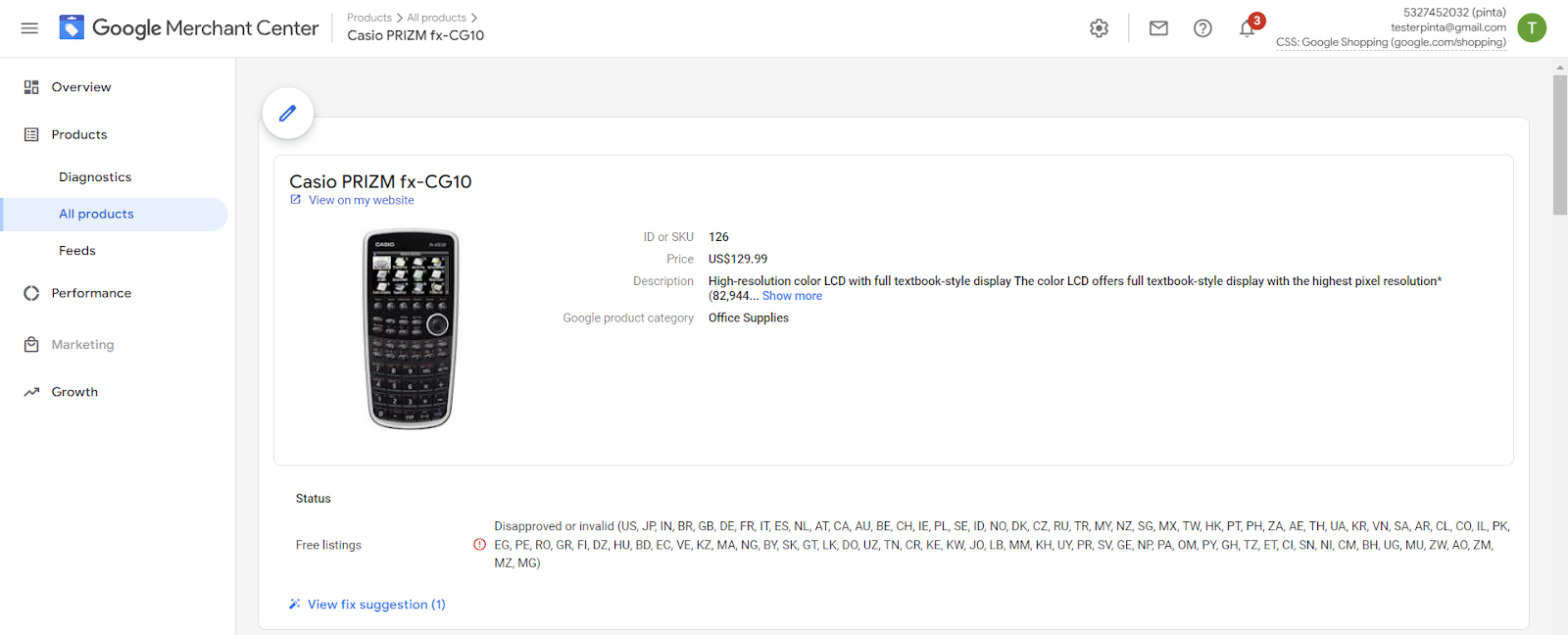Click the Description label

(x=663, y=281)
